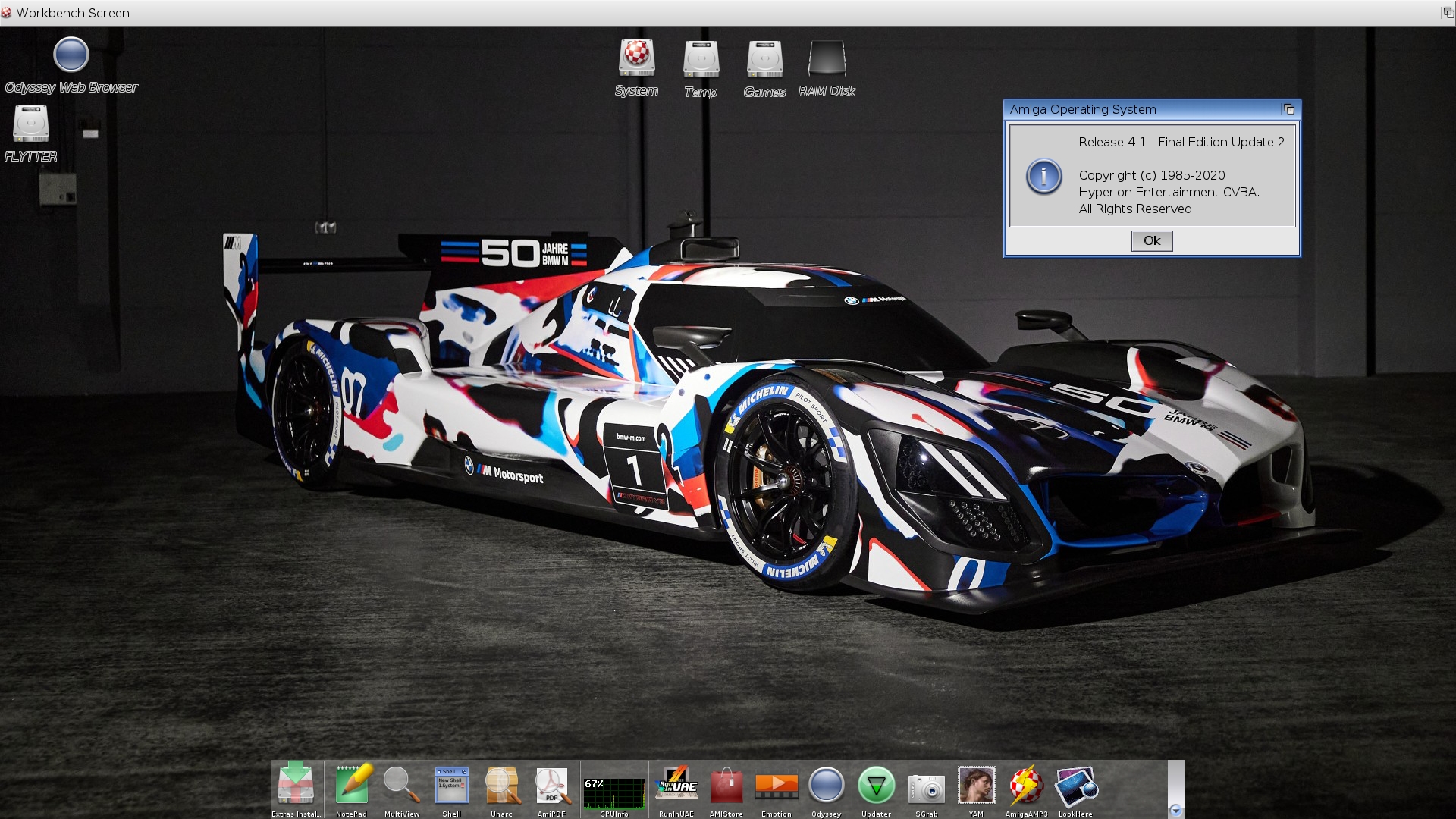The image size is (1456, 819).
Task: Click the Ok button in the dialog
Action: 1152,240
